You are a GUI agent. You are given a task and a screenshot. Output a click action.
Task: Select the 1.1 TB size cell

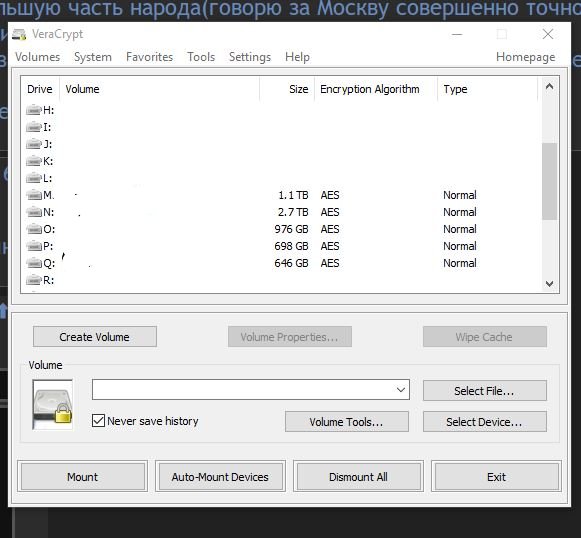coord(293,195)
